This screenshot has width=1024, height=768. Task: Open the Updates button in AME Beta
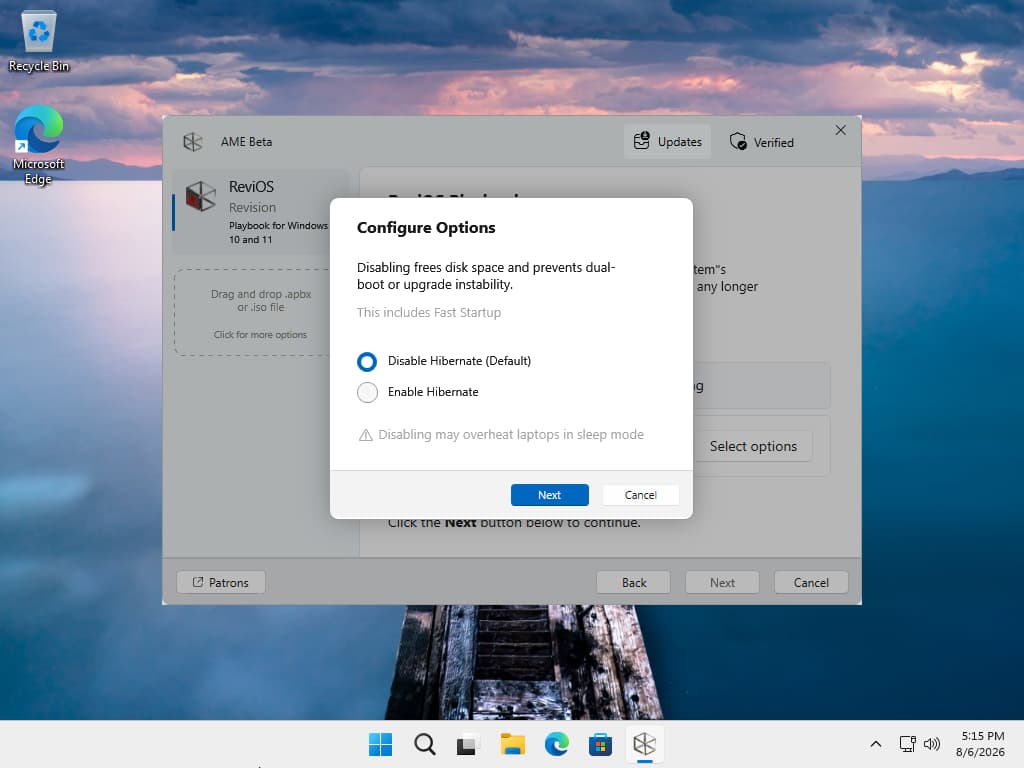667,142
